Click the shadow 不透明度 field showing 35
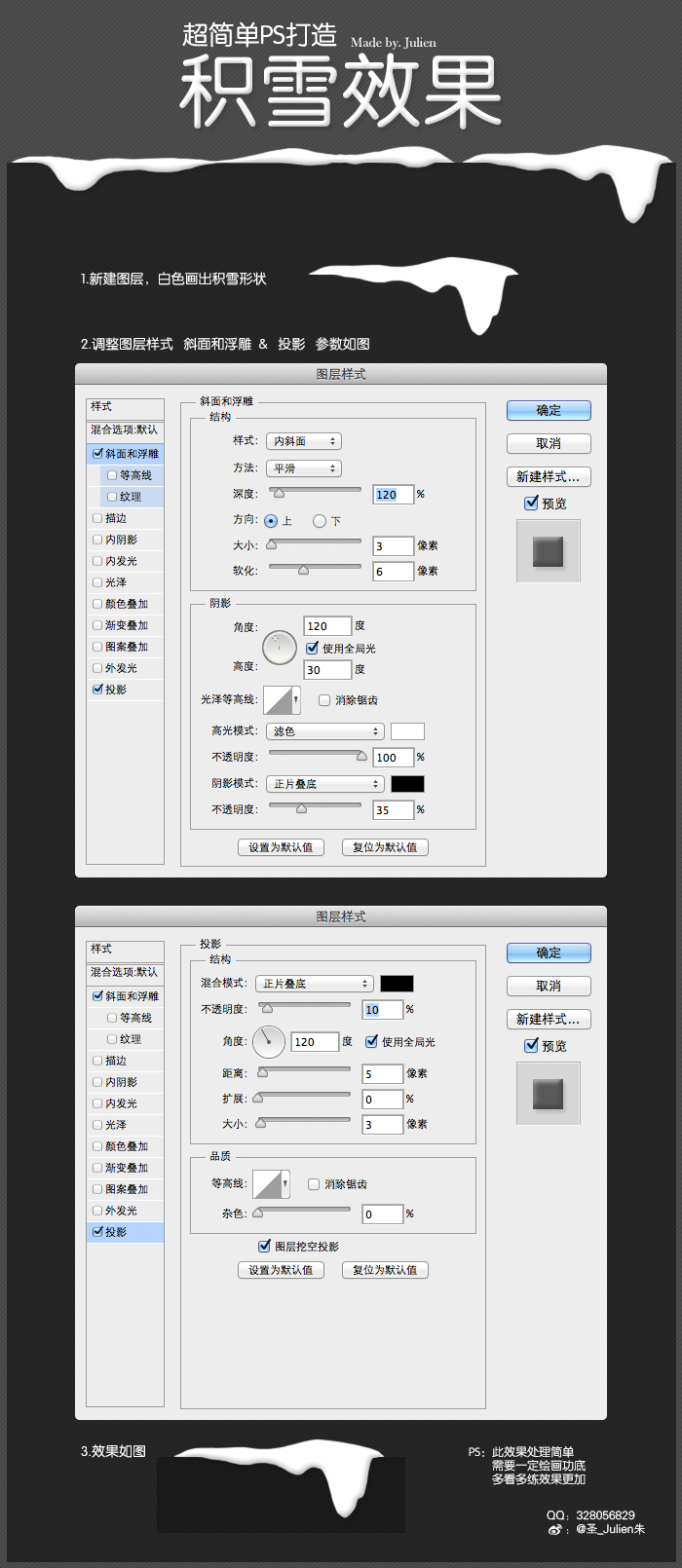The height and width of the screenshot is (1568, 682). [394, 810]
